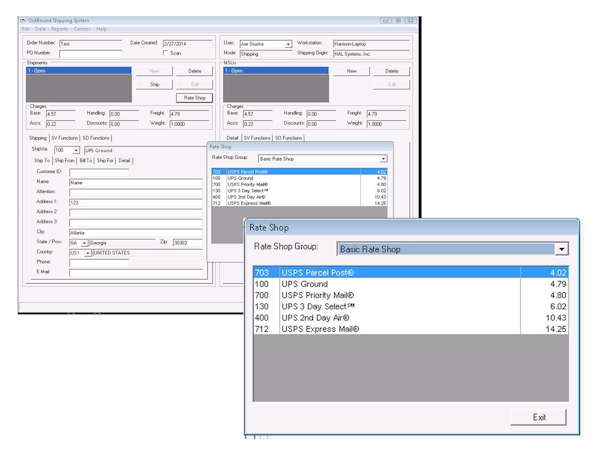This screenshot has height=450, width=600.
Task: Select UPS 2nd Day Air® row in enlarged list
Action: click(x=411, y=318)
